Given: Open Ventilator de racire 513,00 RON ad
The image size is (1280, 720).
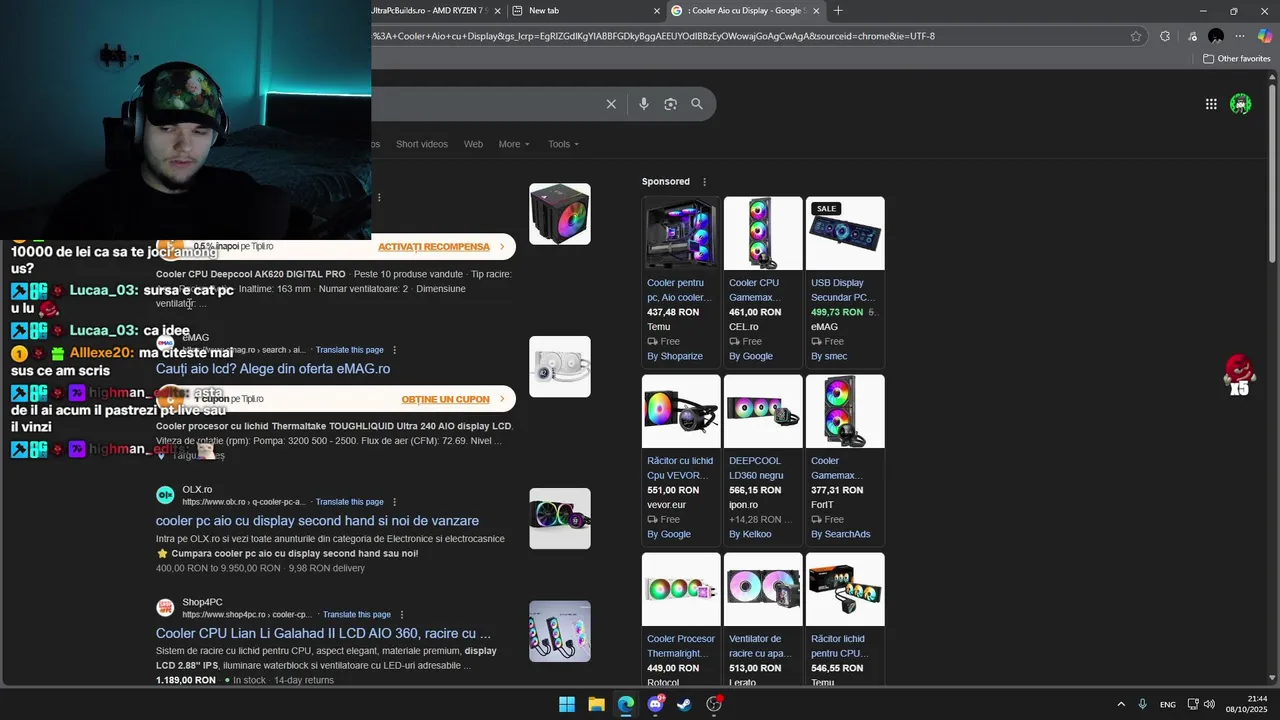Looking at the screenshot, I should coord(763,619).
